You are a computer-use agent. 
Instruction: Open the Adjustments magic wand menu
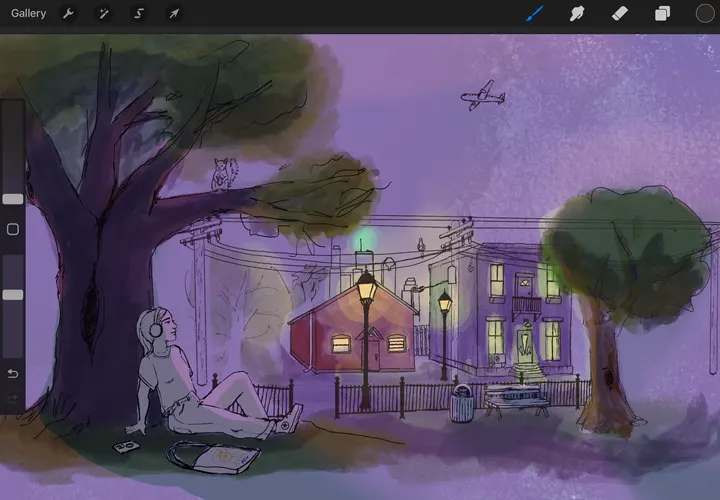(104, 14)
